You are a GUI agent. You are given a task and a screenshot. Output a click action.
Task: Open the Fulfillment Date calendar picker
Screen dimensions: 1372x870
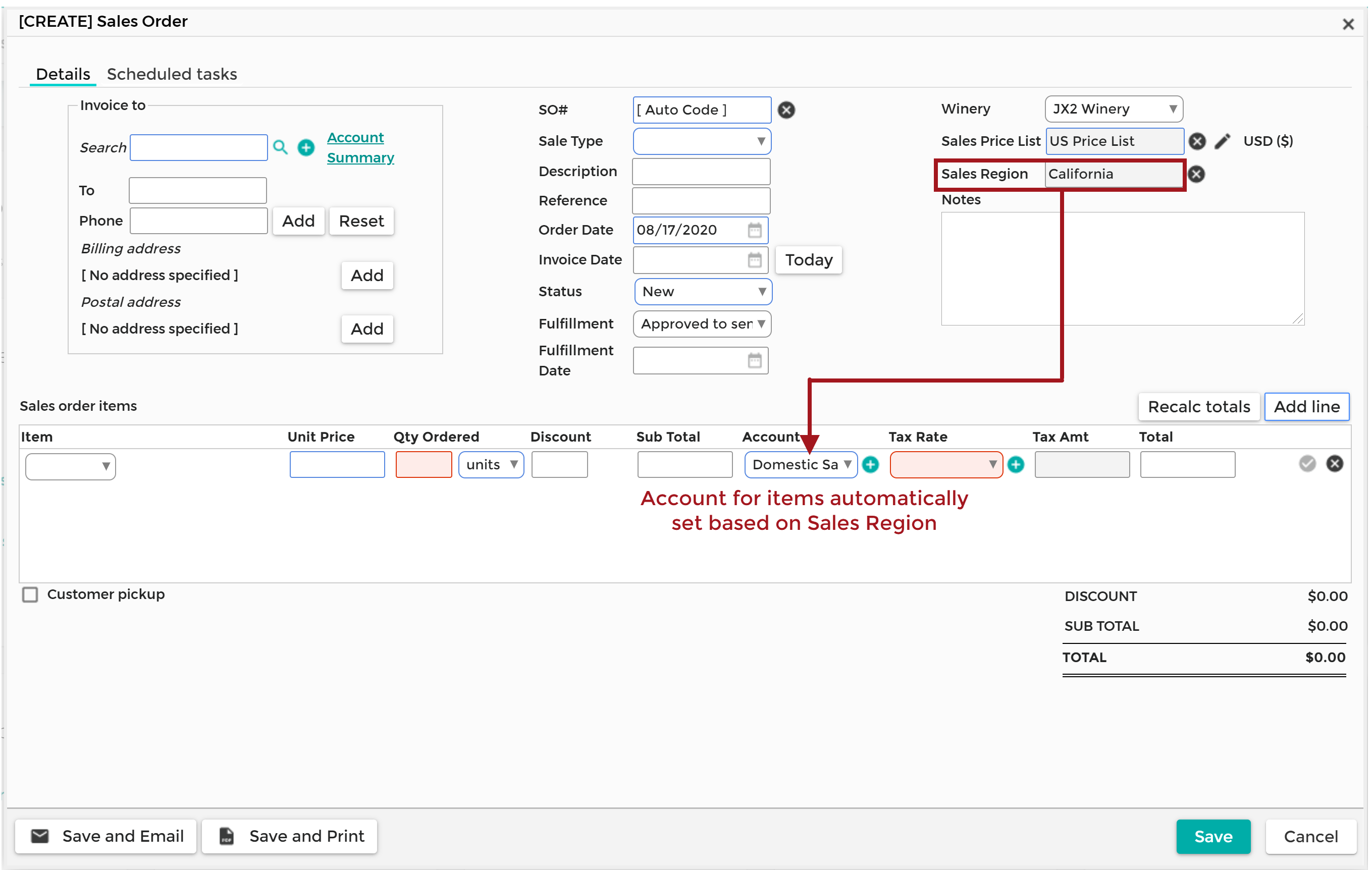[x=754, y=361]
